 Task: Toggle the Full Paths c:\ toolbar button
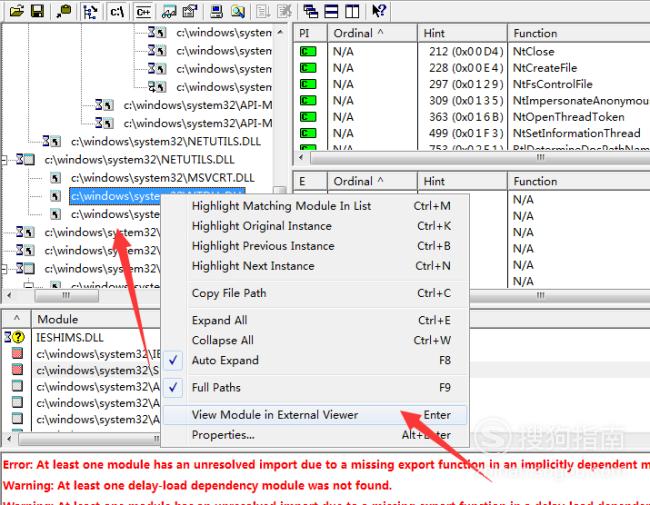[117, 11]
